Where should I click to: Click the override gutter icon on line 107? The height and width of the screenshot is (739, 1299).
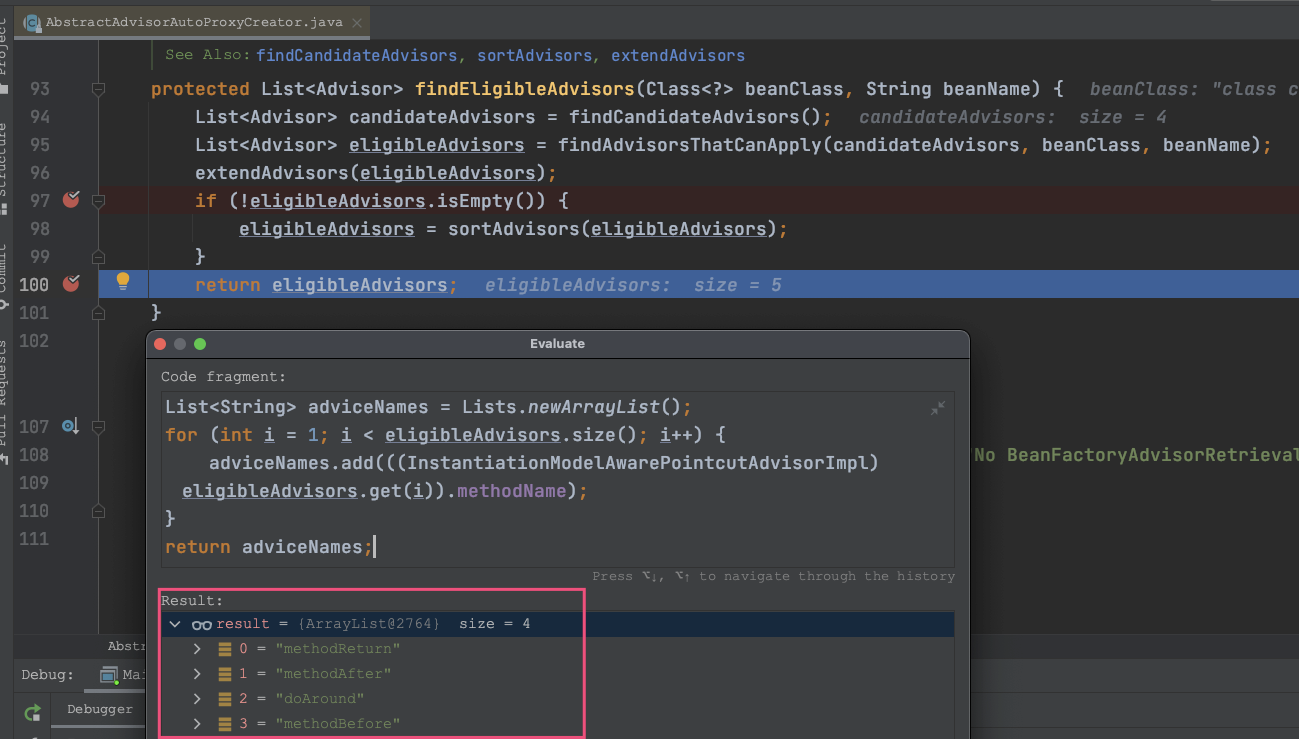[70, 426]
